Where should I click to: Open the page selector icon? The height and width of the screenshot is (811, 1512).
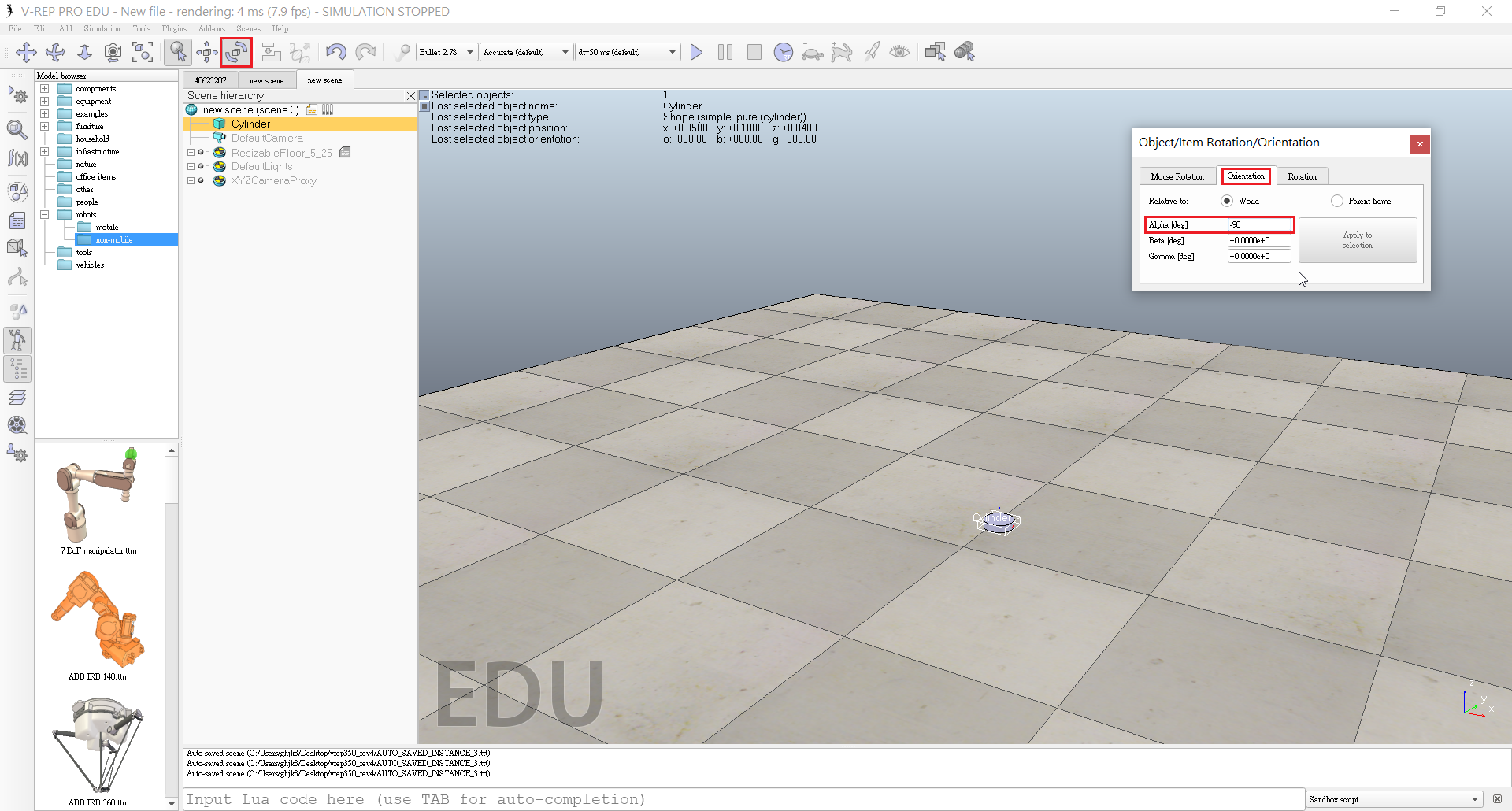coord(936,52)
